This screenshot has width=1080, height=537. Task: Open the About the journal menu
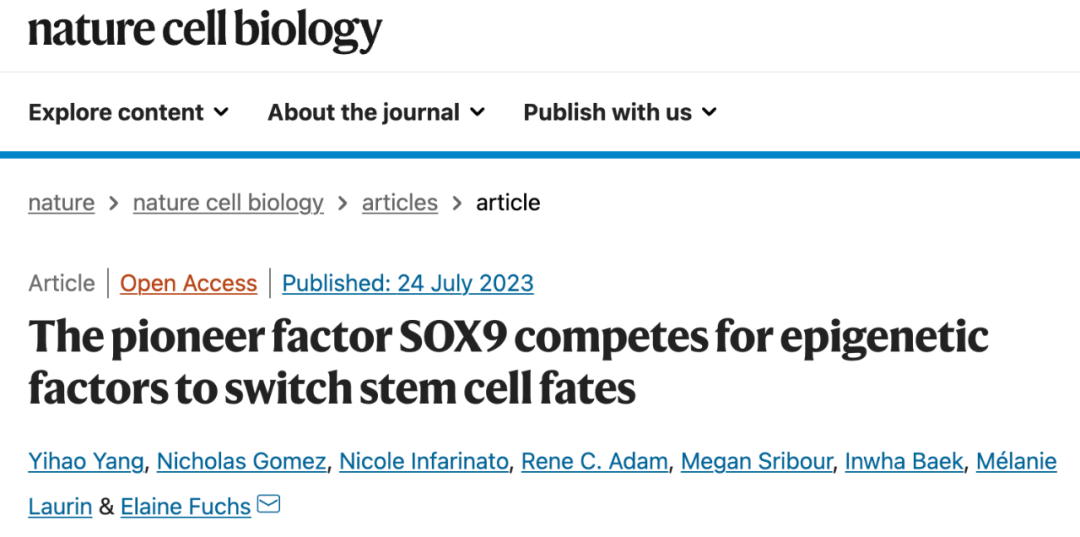376,112
